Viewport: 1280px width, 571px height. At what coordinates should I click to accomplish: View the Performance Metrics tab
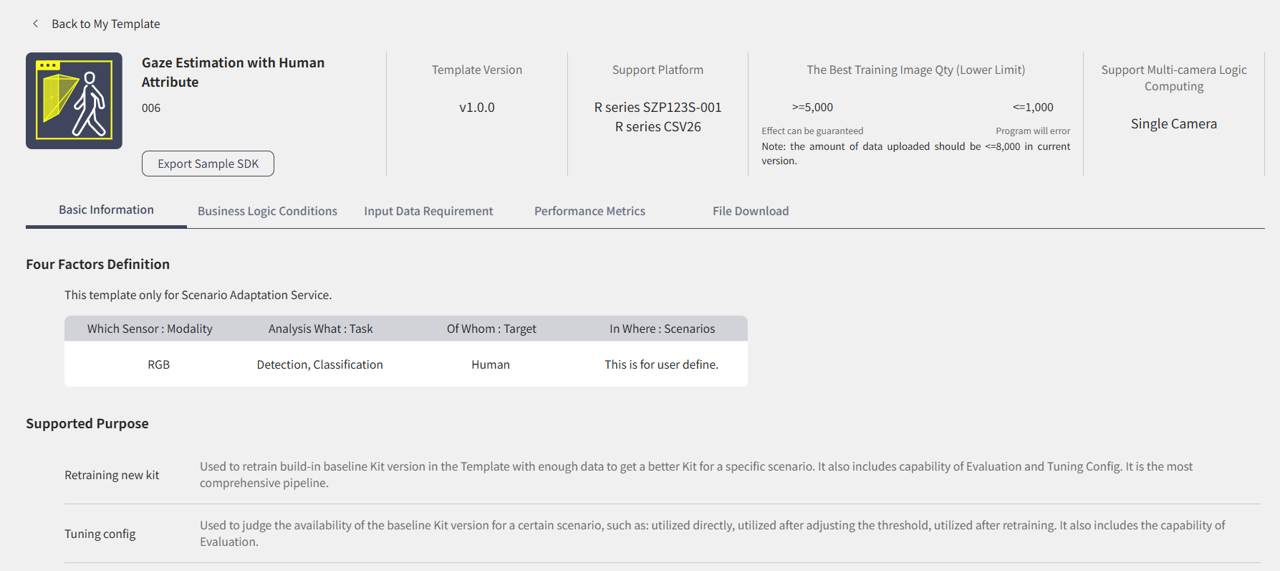[x=589, y=211]
